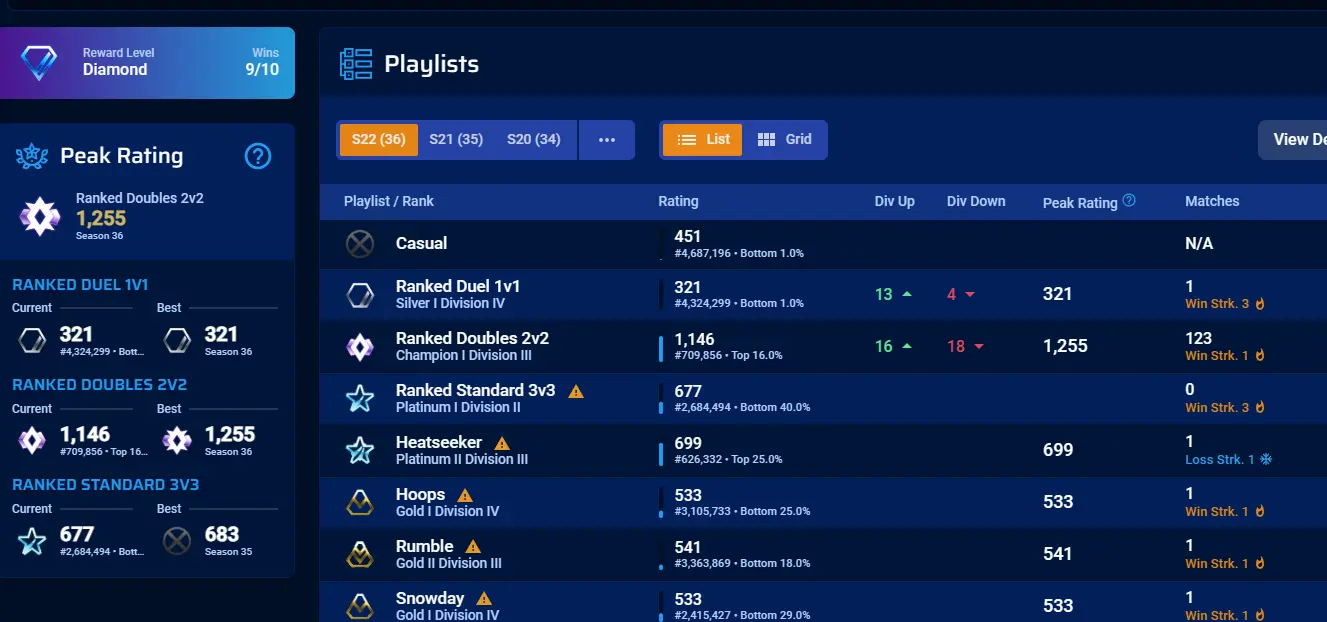Select the S20 (34) season tab

tap(534, 140)
